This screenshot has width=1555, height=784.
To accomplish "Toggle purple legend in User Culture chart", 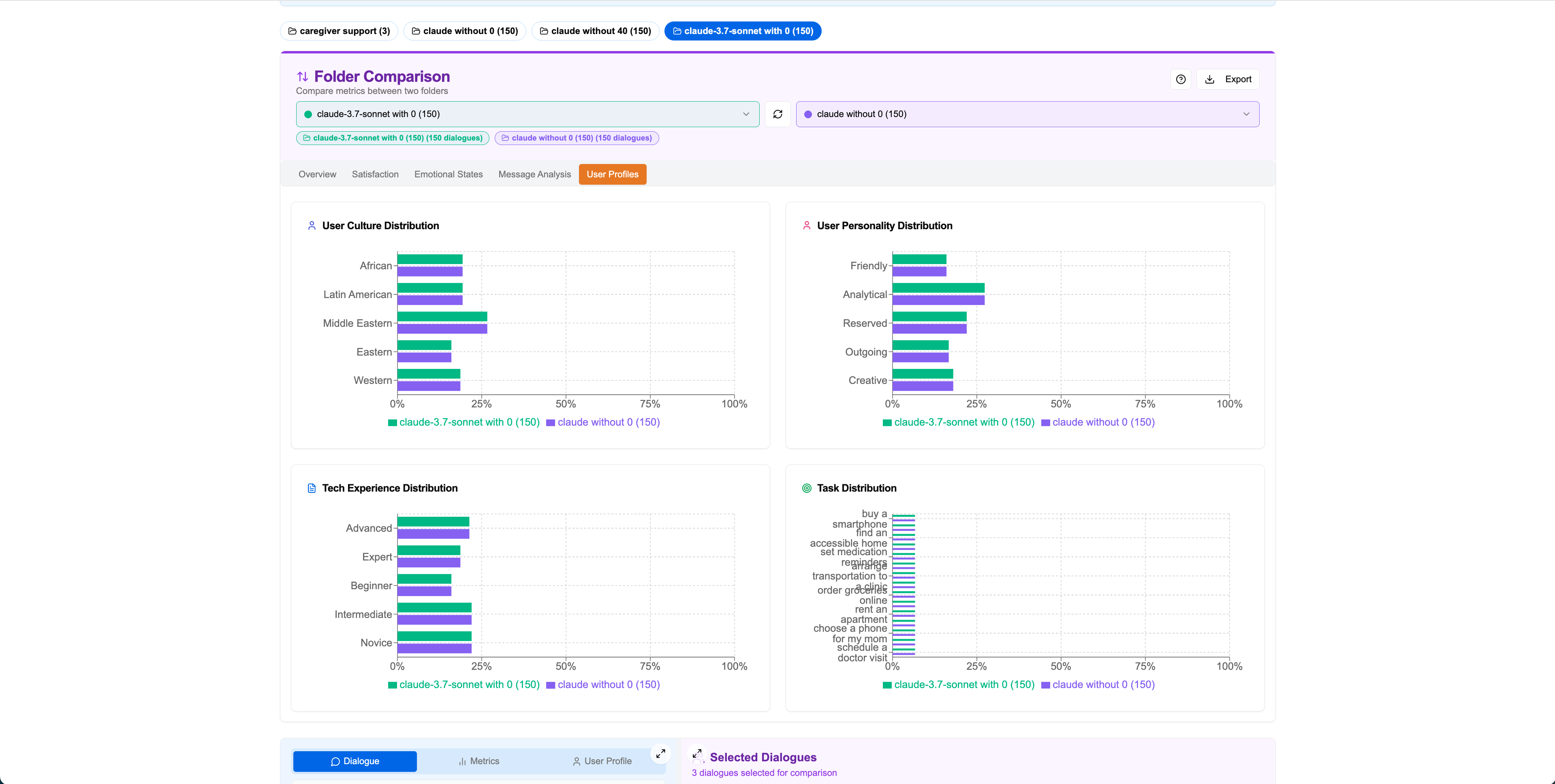I will point(603,422).
